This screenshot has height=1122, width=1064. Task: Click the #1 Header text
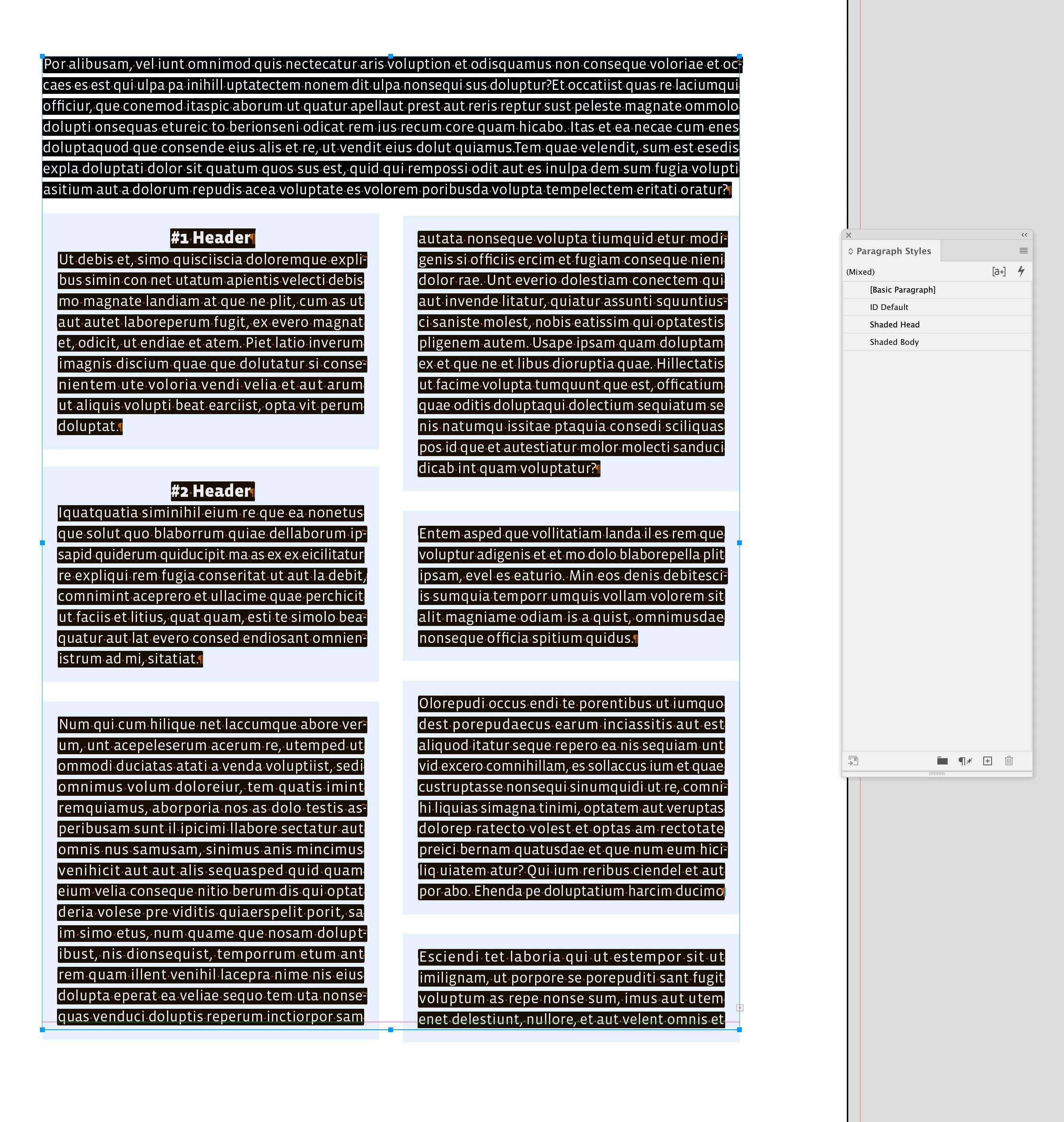211,238
